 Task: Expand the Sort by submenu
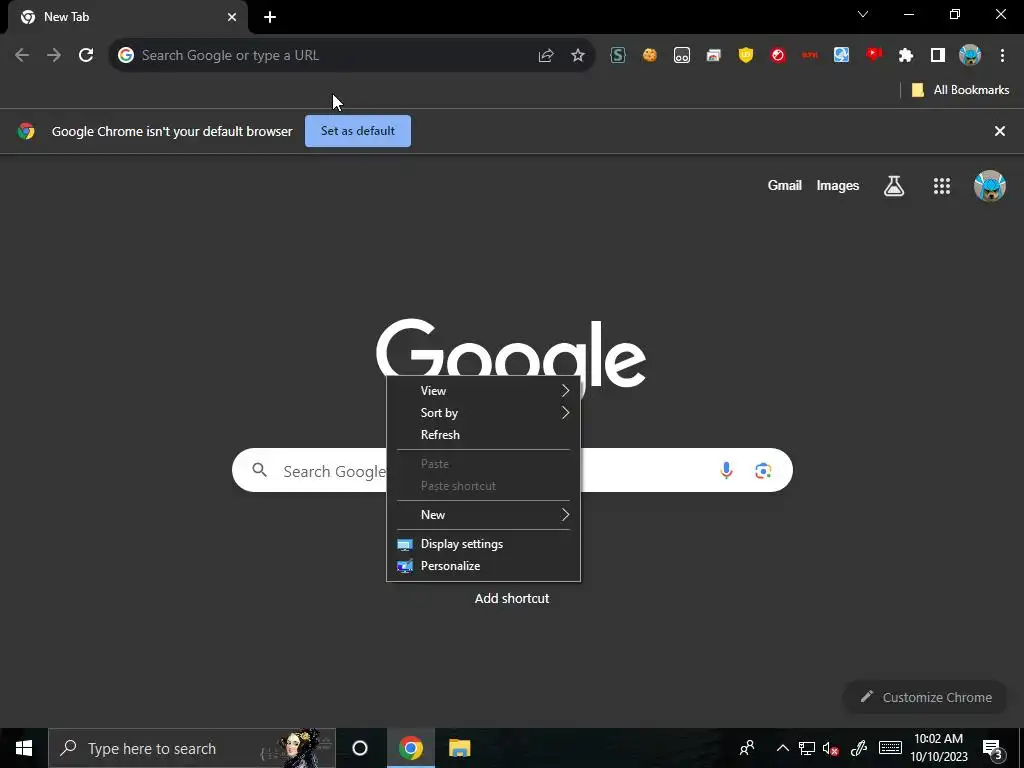click(483, 413)
